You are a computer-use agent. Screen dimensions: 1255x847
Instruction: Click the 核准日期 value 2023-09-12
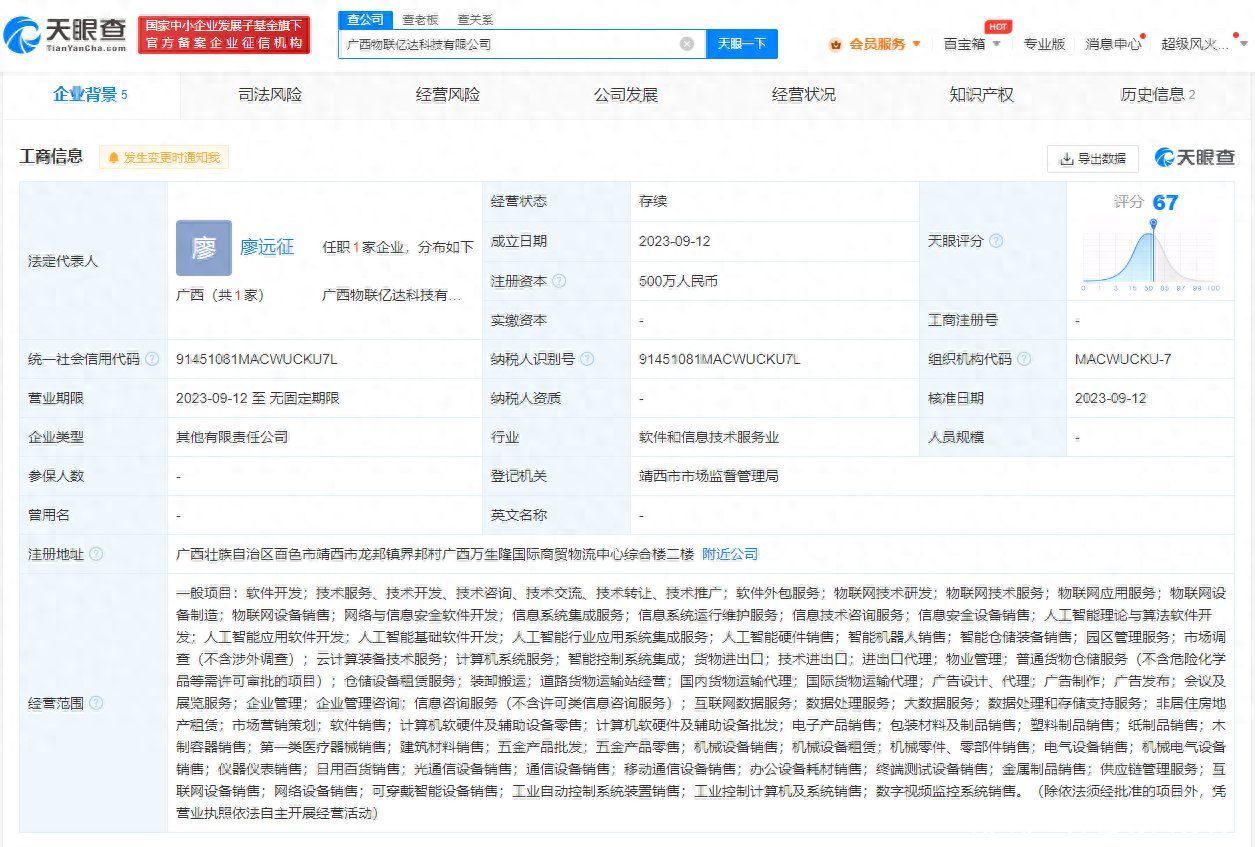[1111, 398]
